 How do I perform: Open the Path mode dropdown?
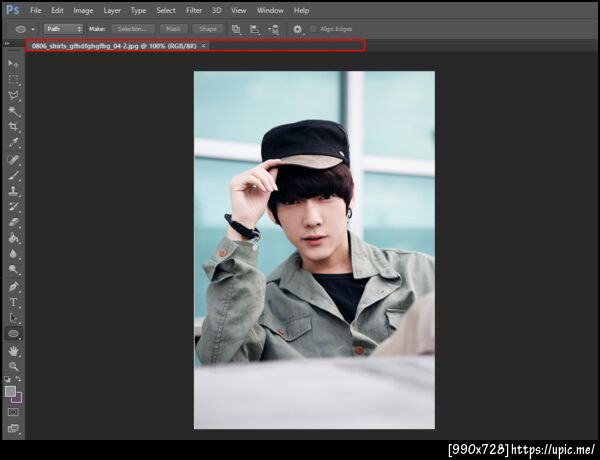tap(63, 29)
